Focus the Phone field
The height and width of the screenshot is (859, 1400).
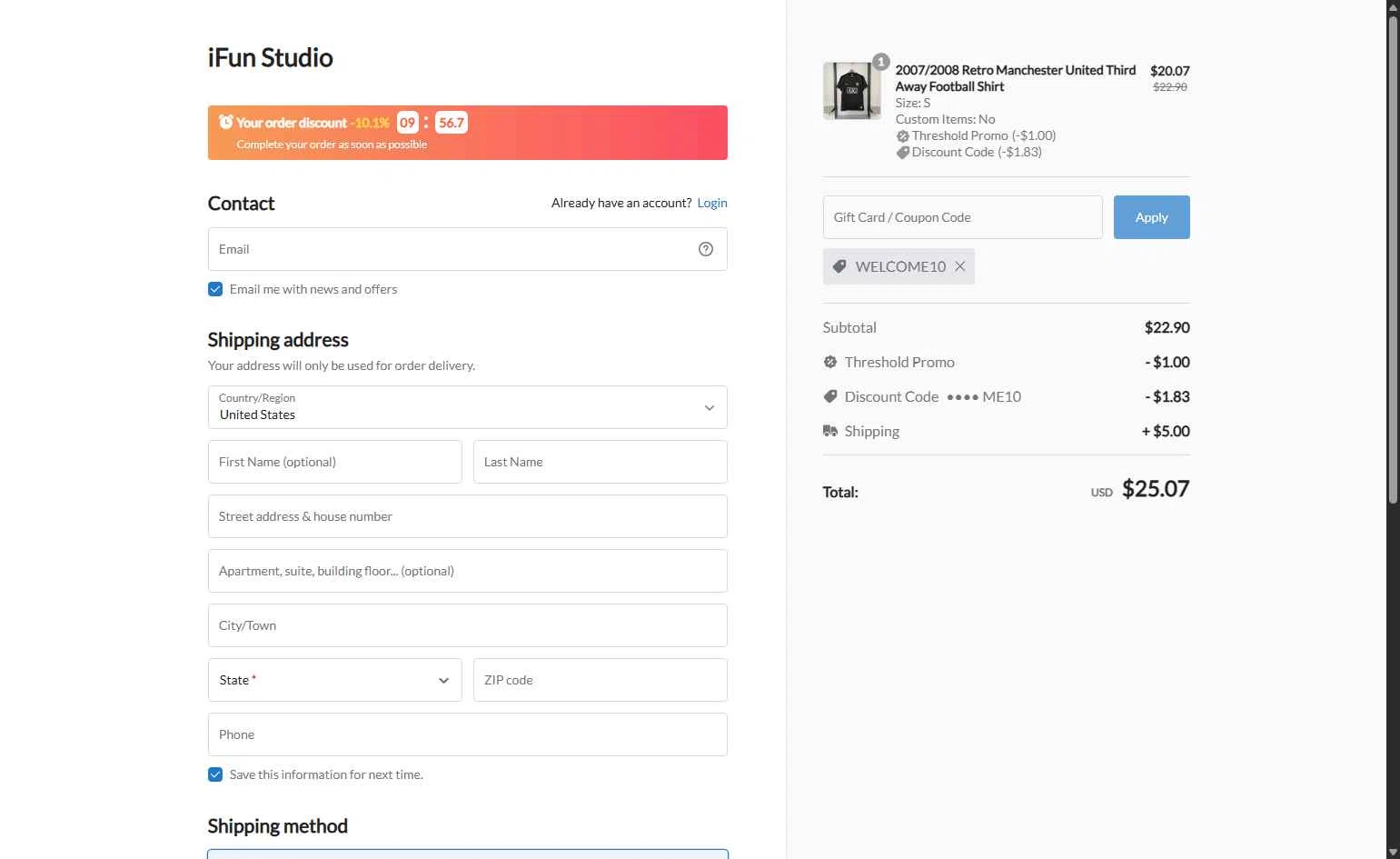coord(468,734)
